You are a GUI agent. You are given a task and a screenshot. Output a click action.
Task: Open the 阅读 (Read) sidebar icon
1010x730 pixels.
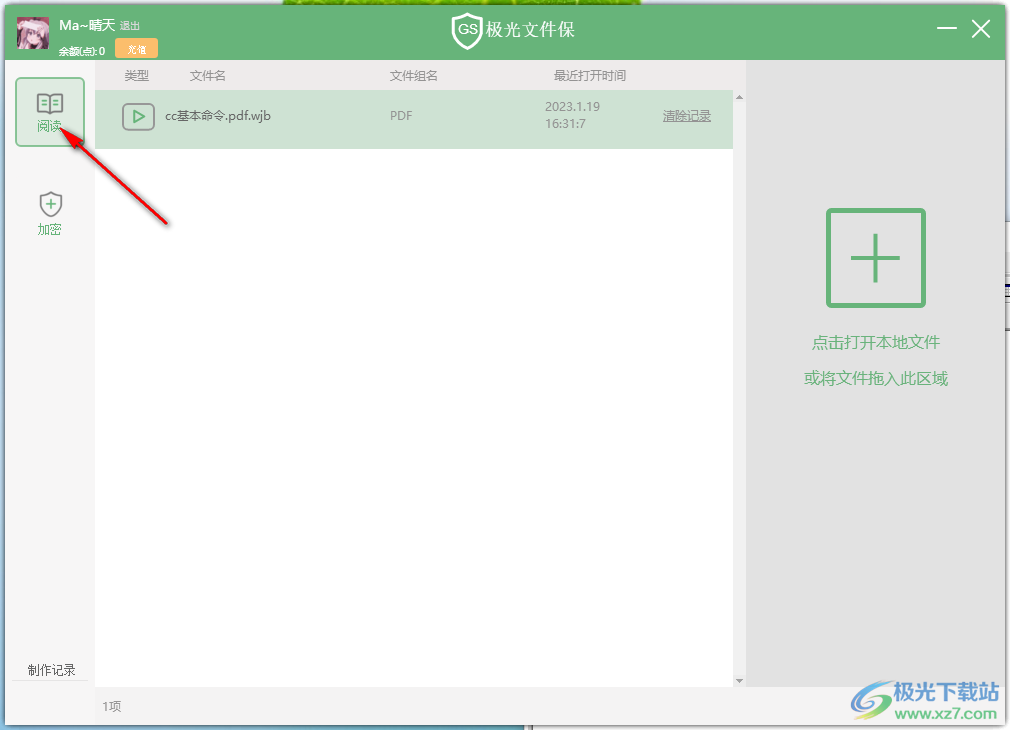pyautogui.click(x=50, y=111)
